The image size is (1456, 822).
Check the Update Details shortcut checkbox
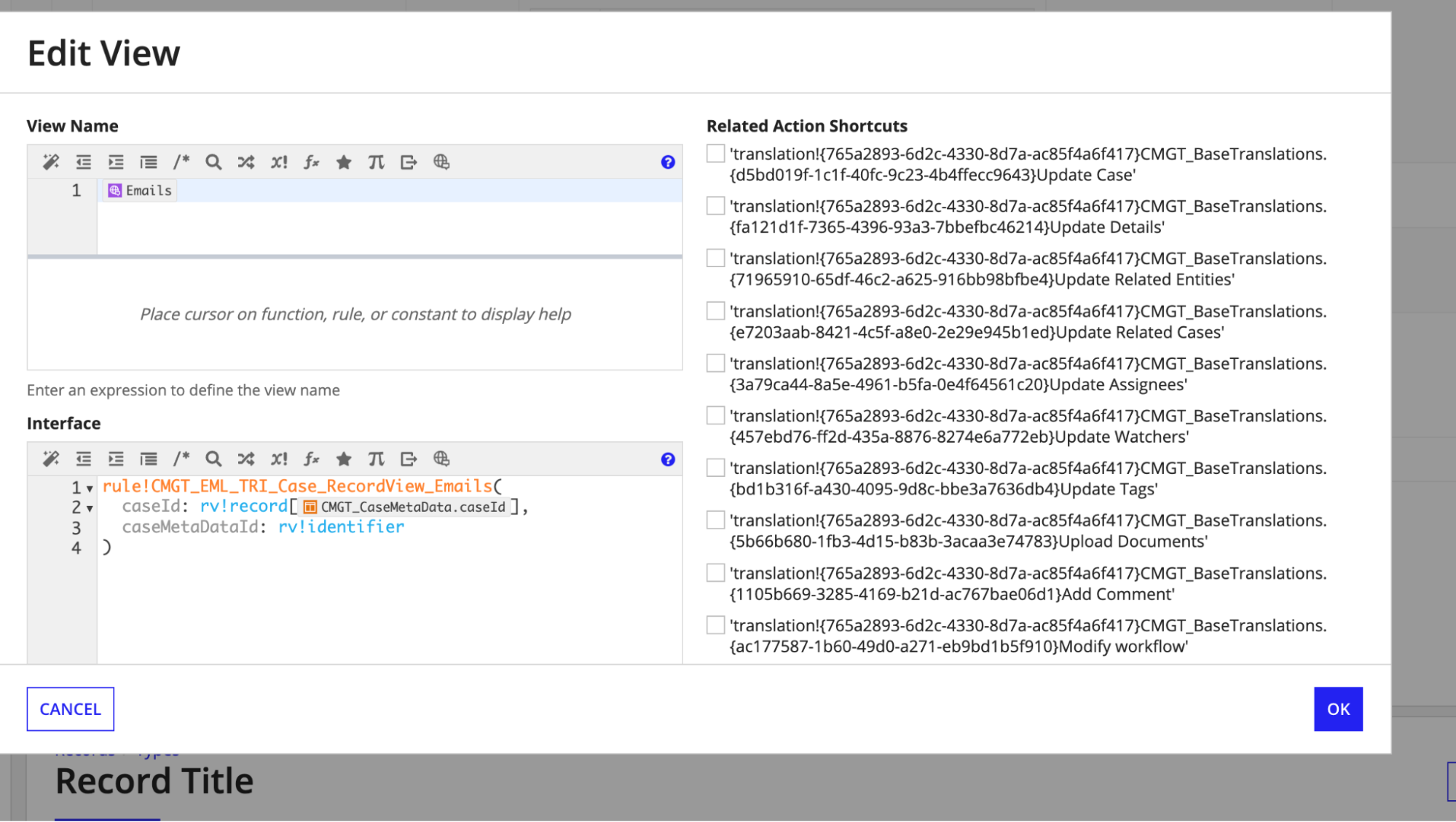(x=716, y=206)
